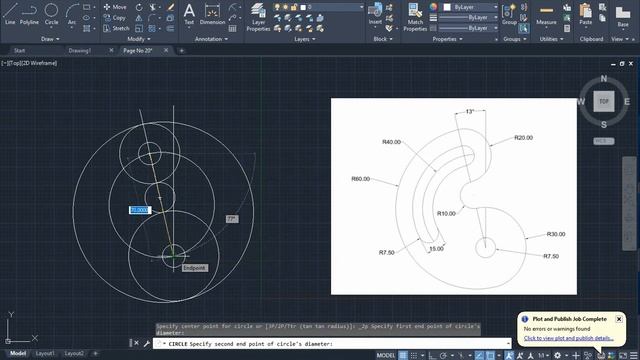This screenshot has width=640, height=360.
Task: Expand the Block panel
Action: point(383,39)
